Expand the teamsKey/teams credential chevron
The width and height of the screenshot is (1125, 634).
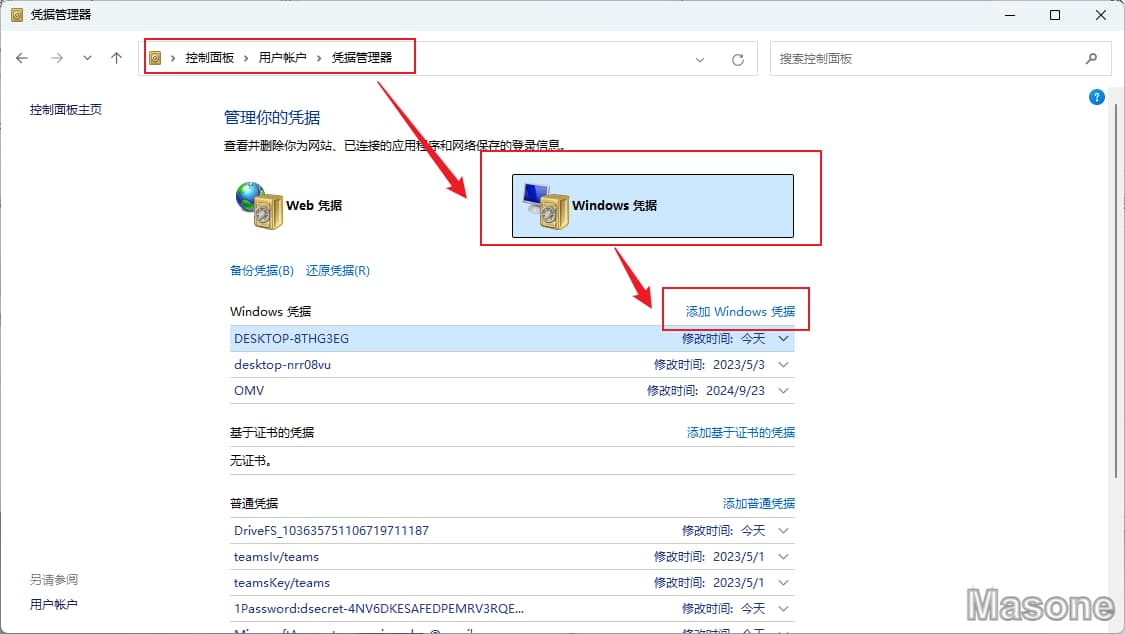coord(783,582)
